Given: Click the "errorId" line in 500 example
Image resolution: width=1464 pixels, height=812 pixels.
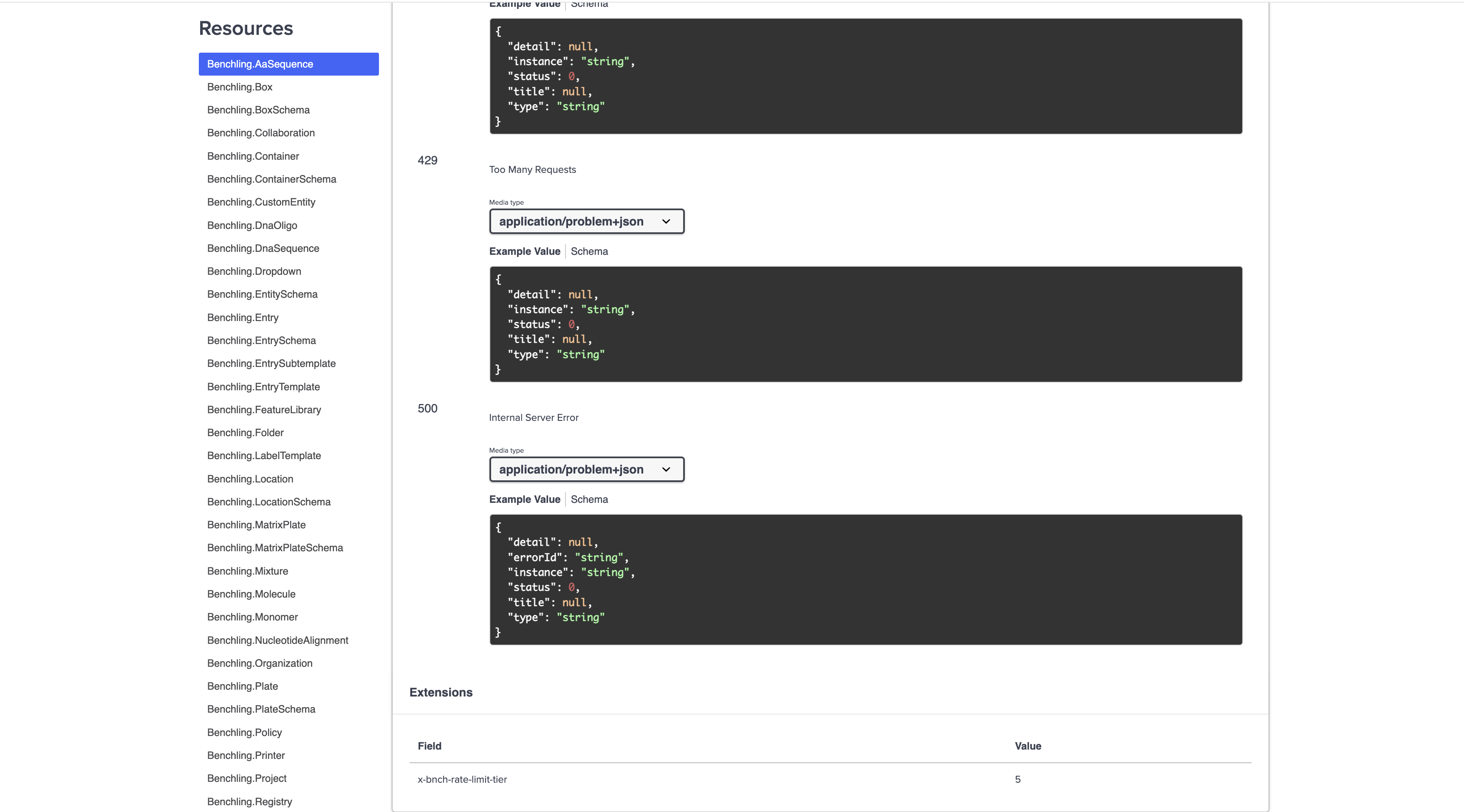Looking at the screenshot, I should point(568,558).
